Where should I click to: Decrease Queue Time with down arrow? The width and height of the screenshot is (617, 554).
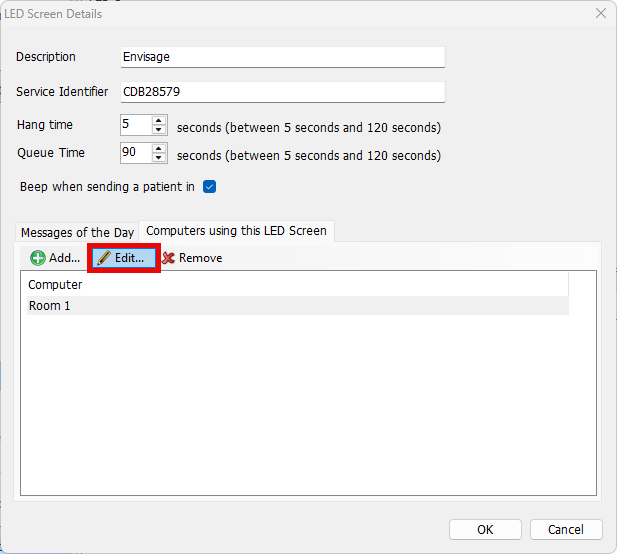tap(159, 159)
